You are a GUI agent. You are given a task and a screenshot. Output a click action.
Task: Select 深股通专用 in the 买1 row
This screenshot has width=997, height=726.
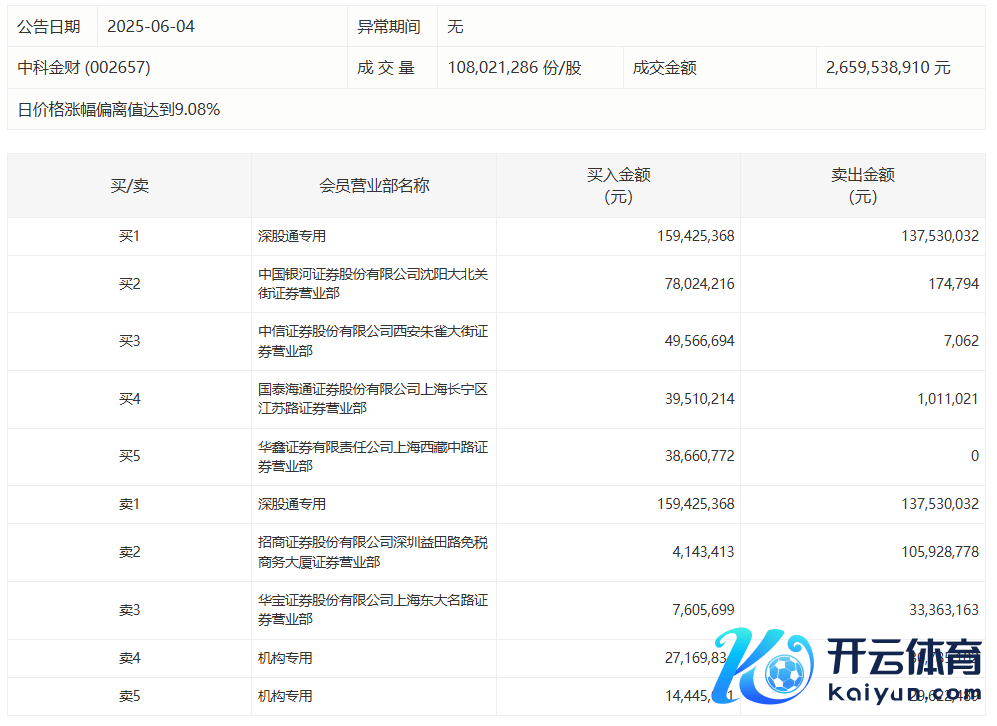point(292,237)
